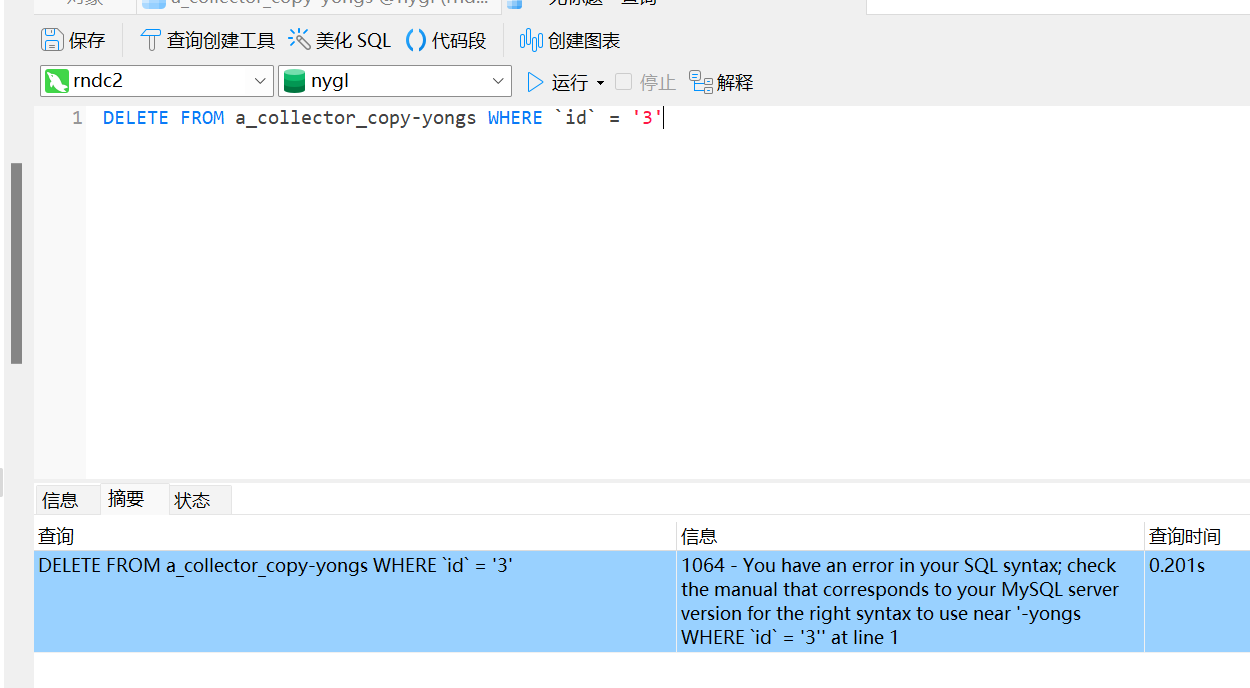Select the 摘要 result tab
The height and width of the screenshot is (688, 1250).
(x=126, y=499)
